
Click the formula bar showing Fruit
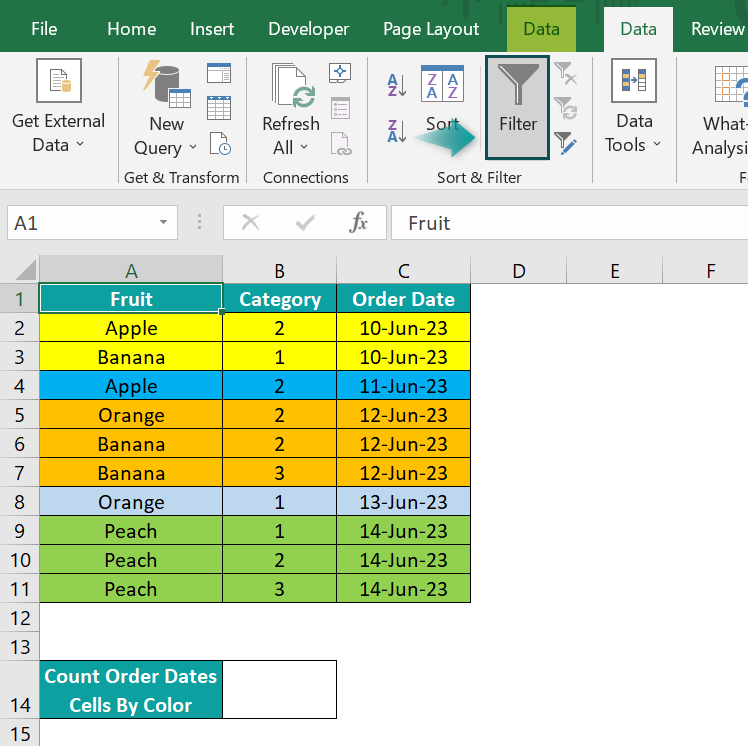[x=570, y=223]
